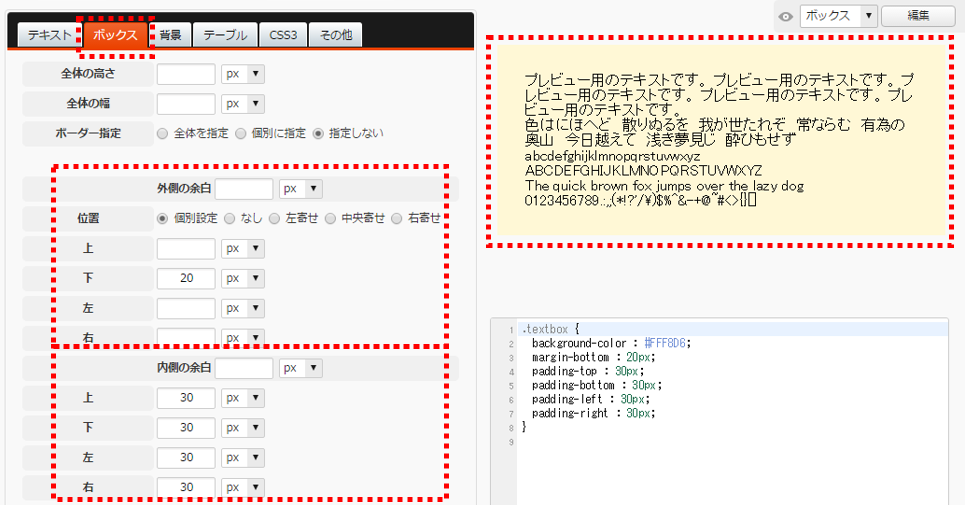This screenshot has height=505, width=965.
Task: Click the .textbox selector line in editor
Action: click(x=732, y=329)
